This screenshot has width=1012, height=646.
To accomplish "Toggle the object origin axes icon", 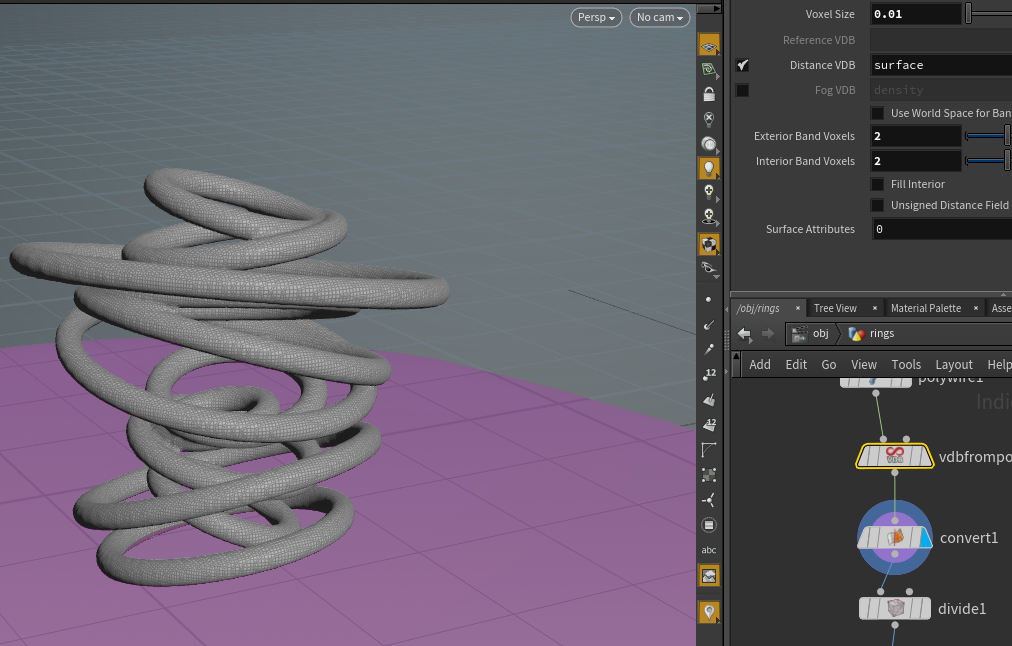I will [709, 500].
